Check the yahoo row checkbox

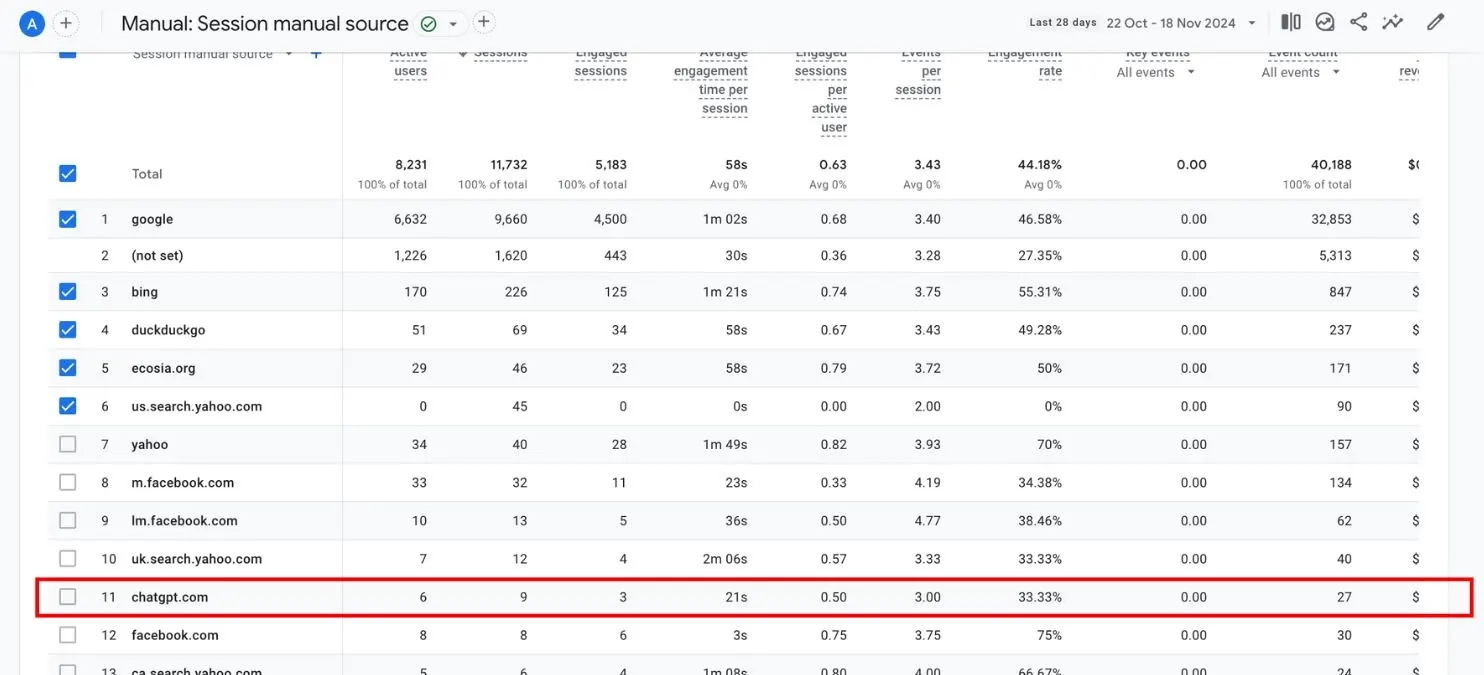[67, 444]
